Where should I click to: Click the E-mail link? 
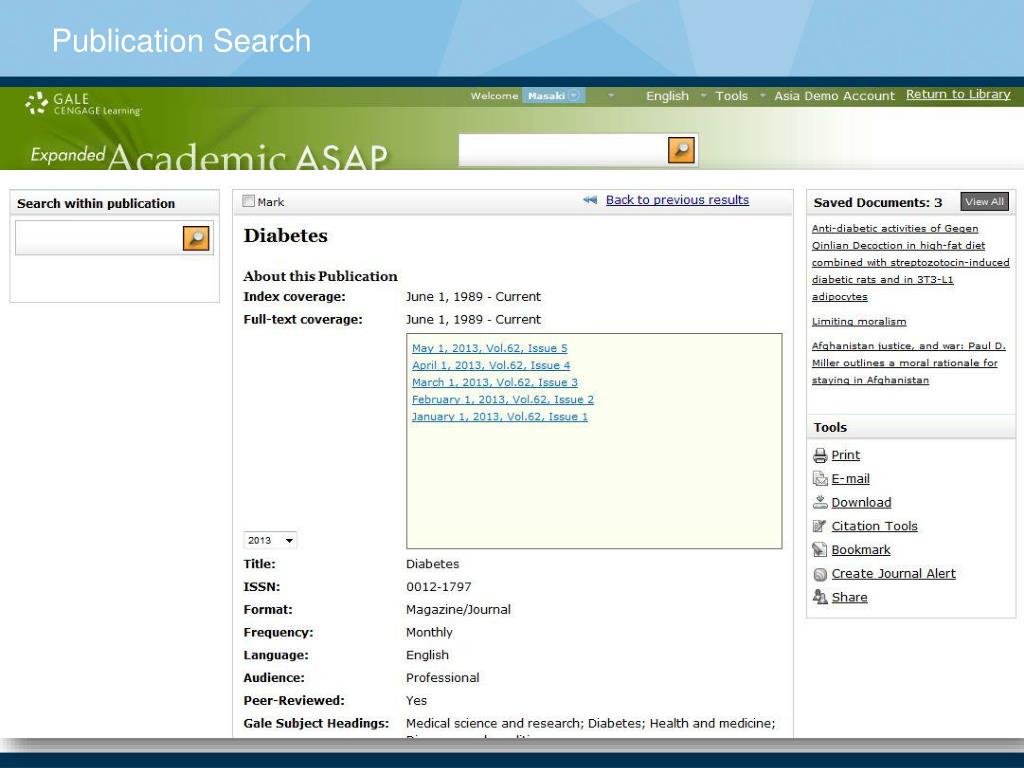pyautogui.click(x=850, y=479)
